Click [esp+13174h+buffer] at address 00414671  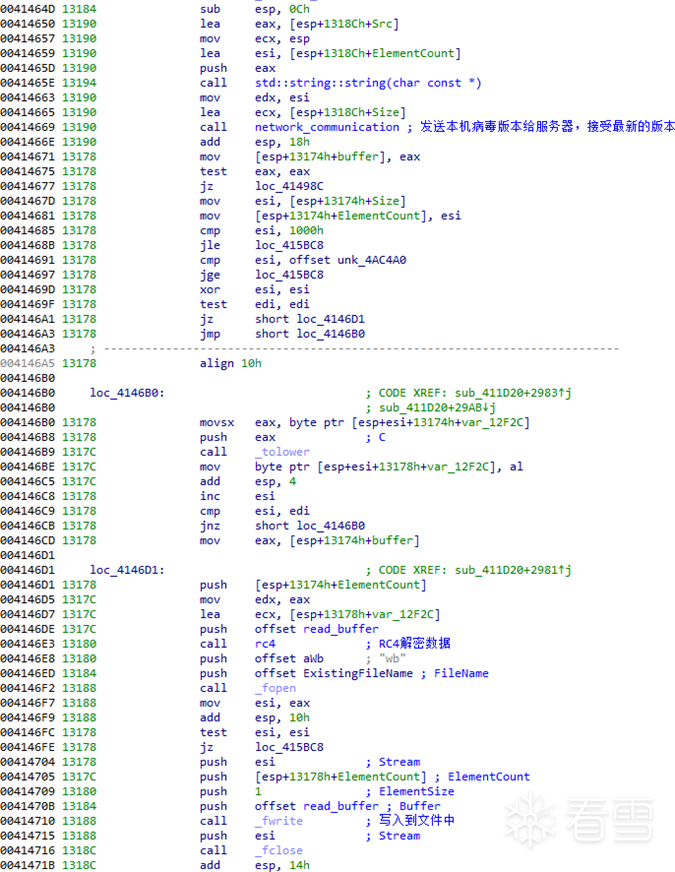tap(320, 157)
